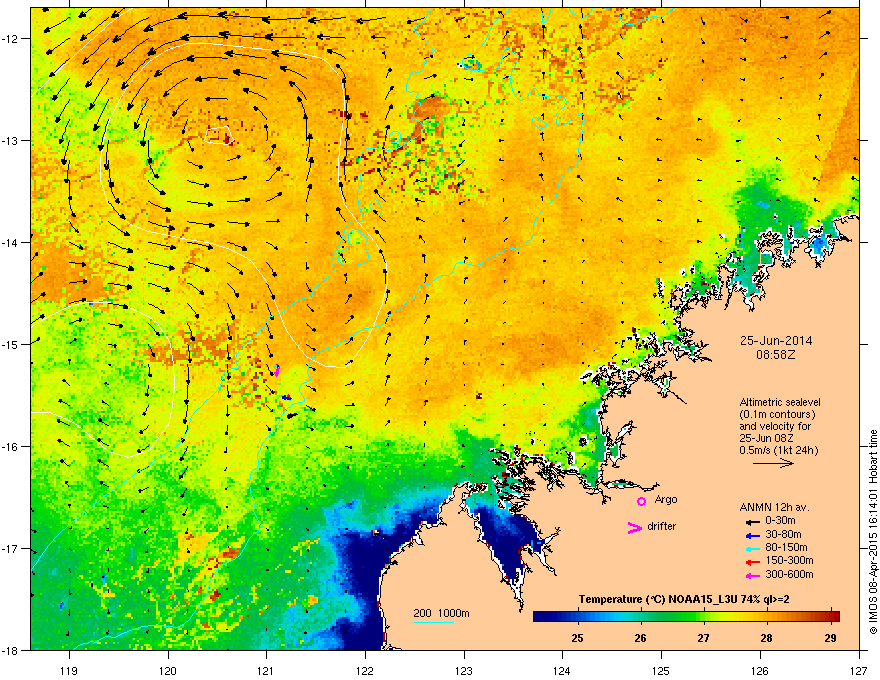The image size is (880, 680).
Task: Click the latitude axis label -17
Action: (x=11, y=548)
